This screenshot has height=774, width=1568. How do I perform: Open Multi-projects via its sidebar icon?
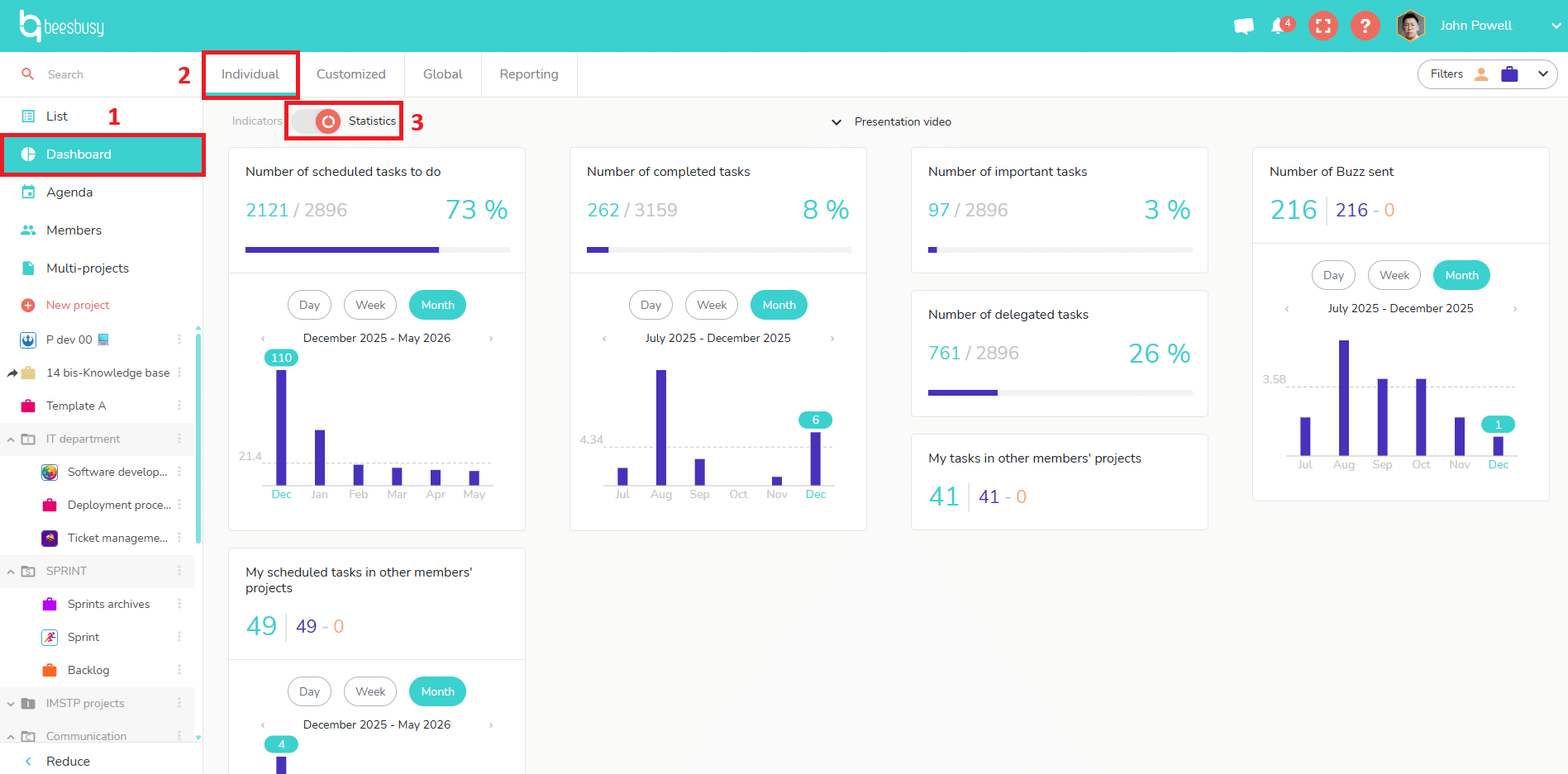28,268
